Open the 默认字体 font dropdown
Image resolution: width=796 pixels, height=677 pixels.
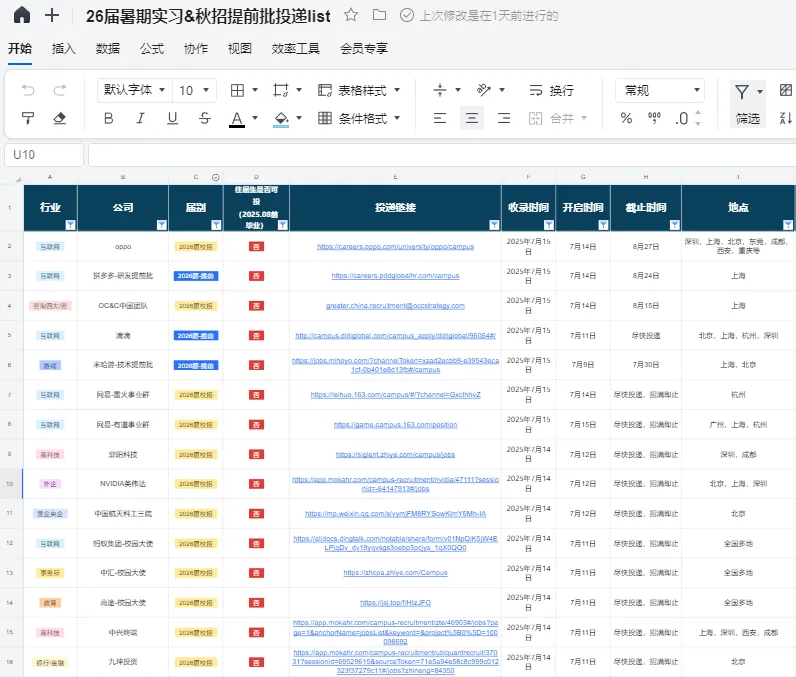point(135,90)
